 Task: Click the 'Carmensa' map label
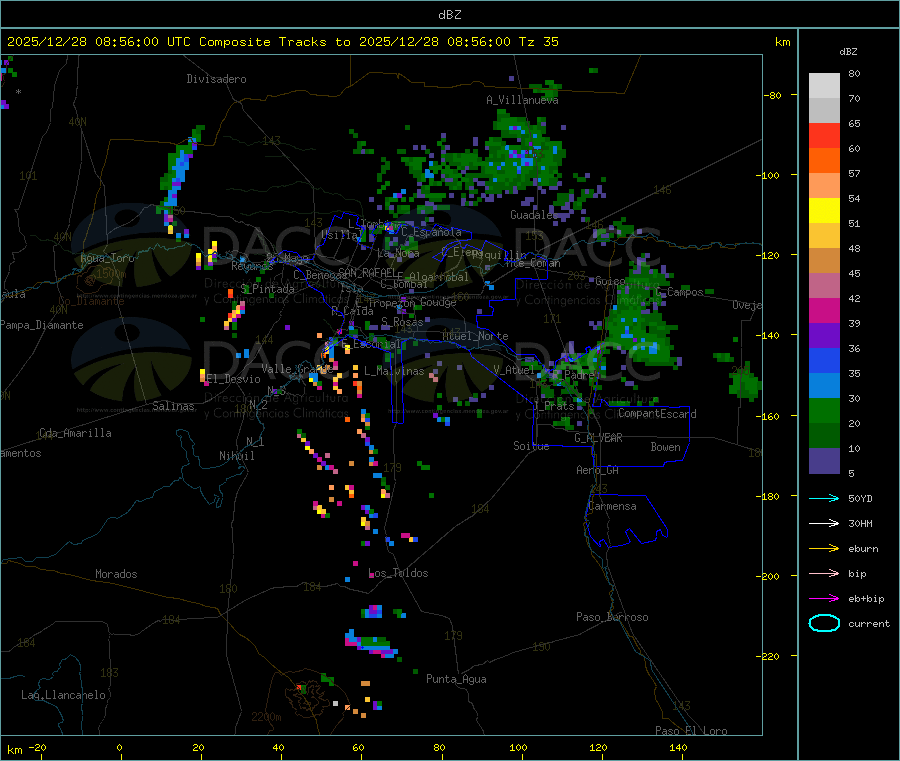[x=612, y=506]
